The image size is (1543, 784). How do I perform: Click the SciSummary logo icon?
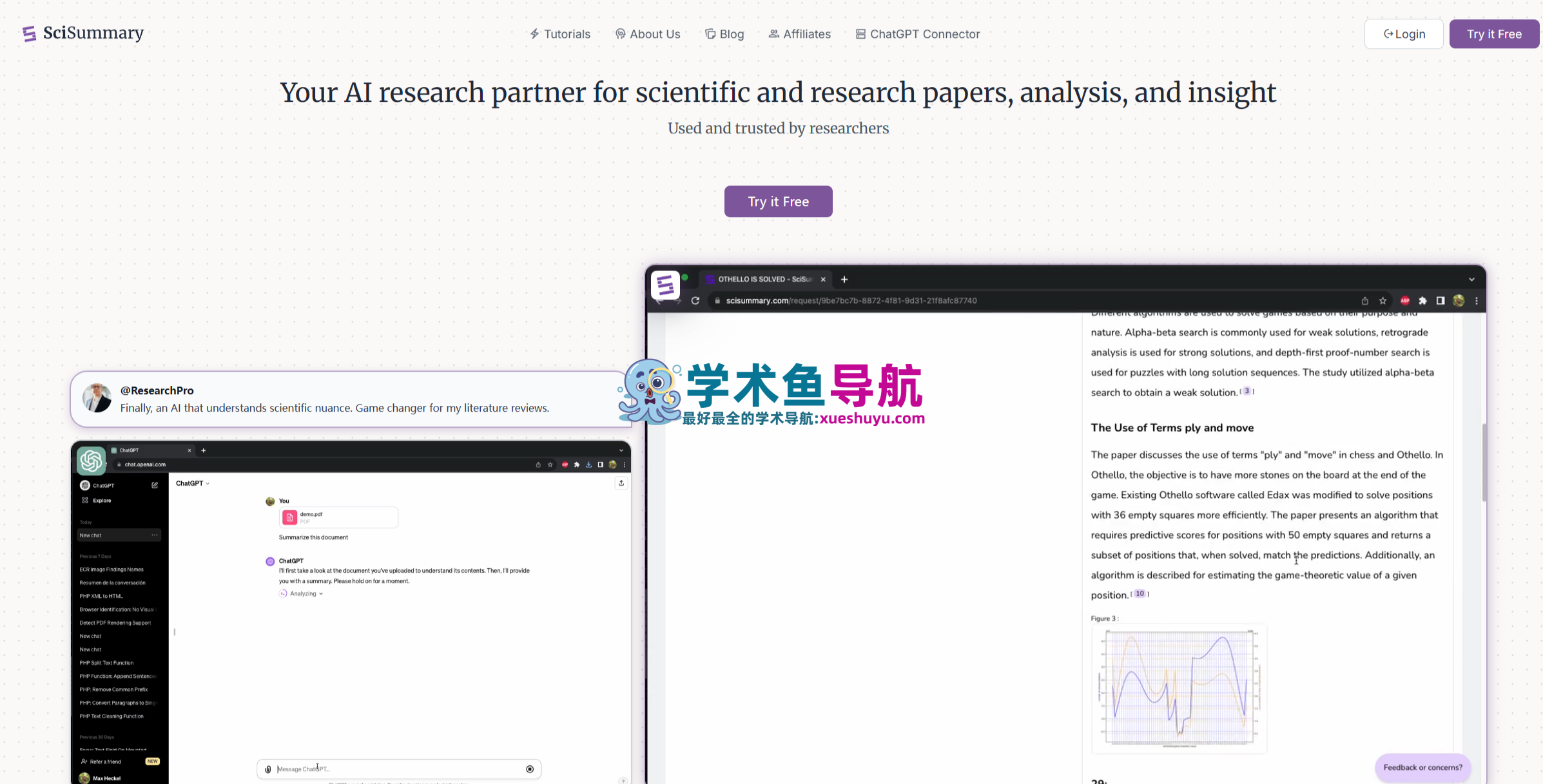29,33
